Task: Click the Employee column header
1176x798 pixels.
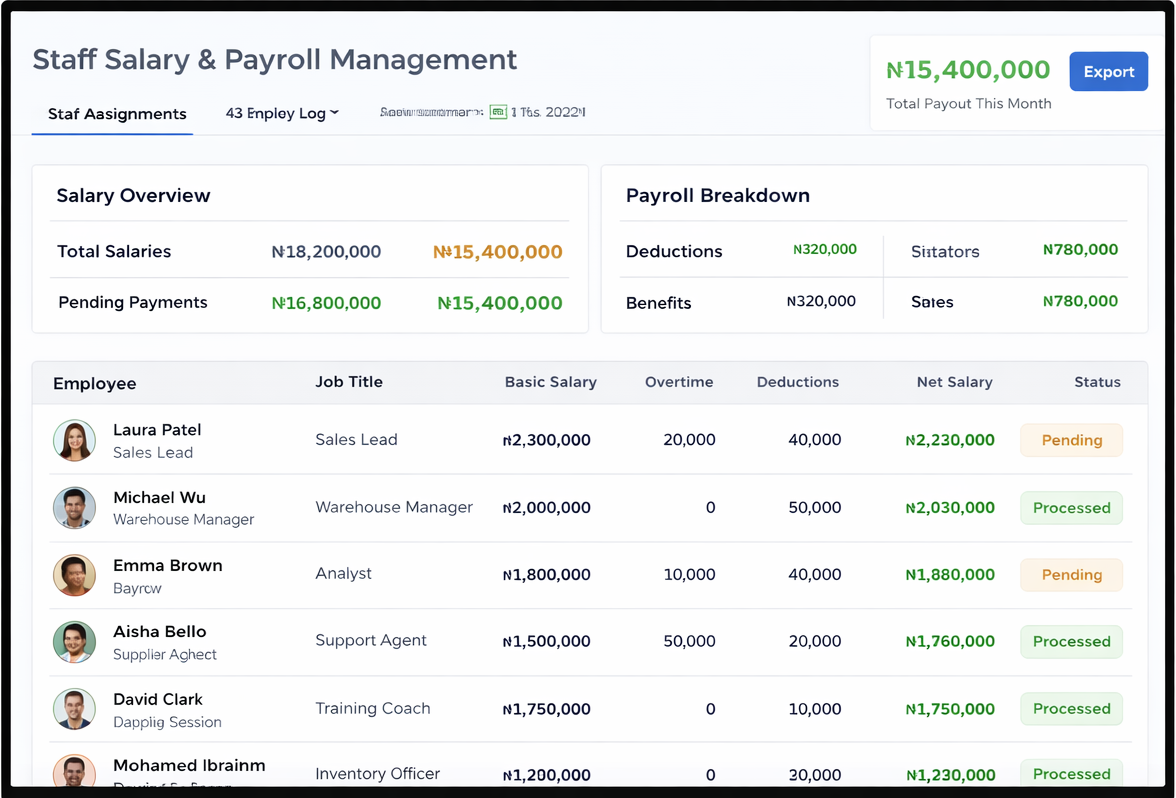Action: tap(95, 383)
